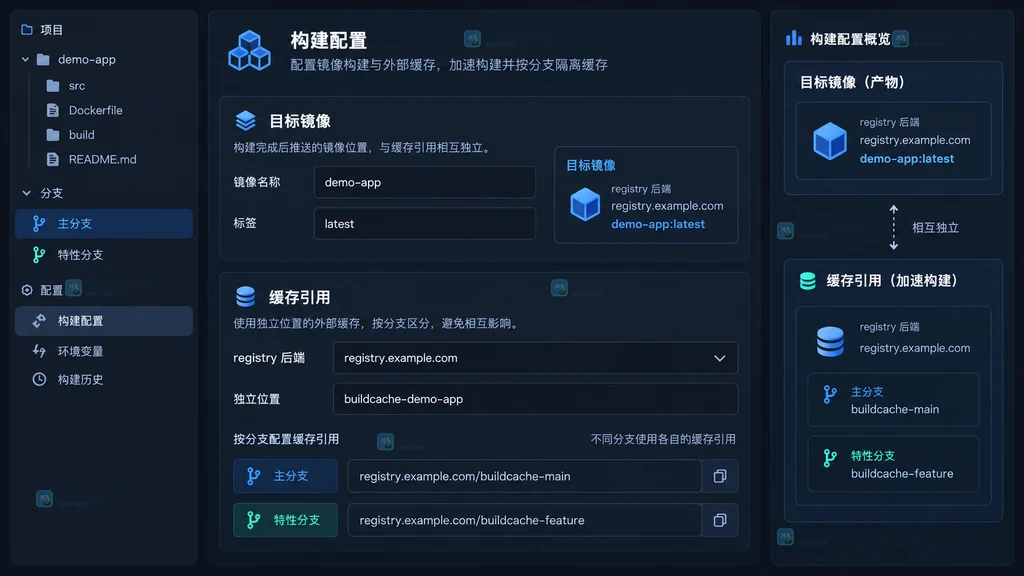
Task: Select the src folder
Action: [x=77, y=86]
